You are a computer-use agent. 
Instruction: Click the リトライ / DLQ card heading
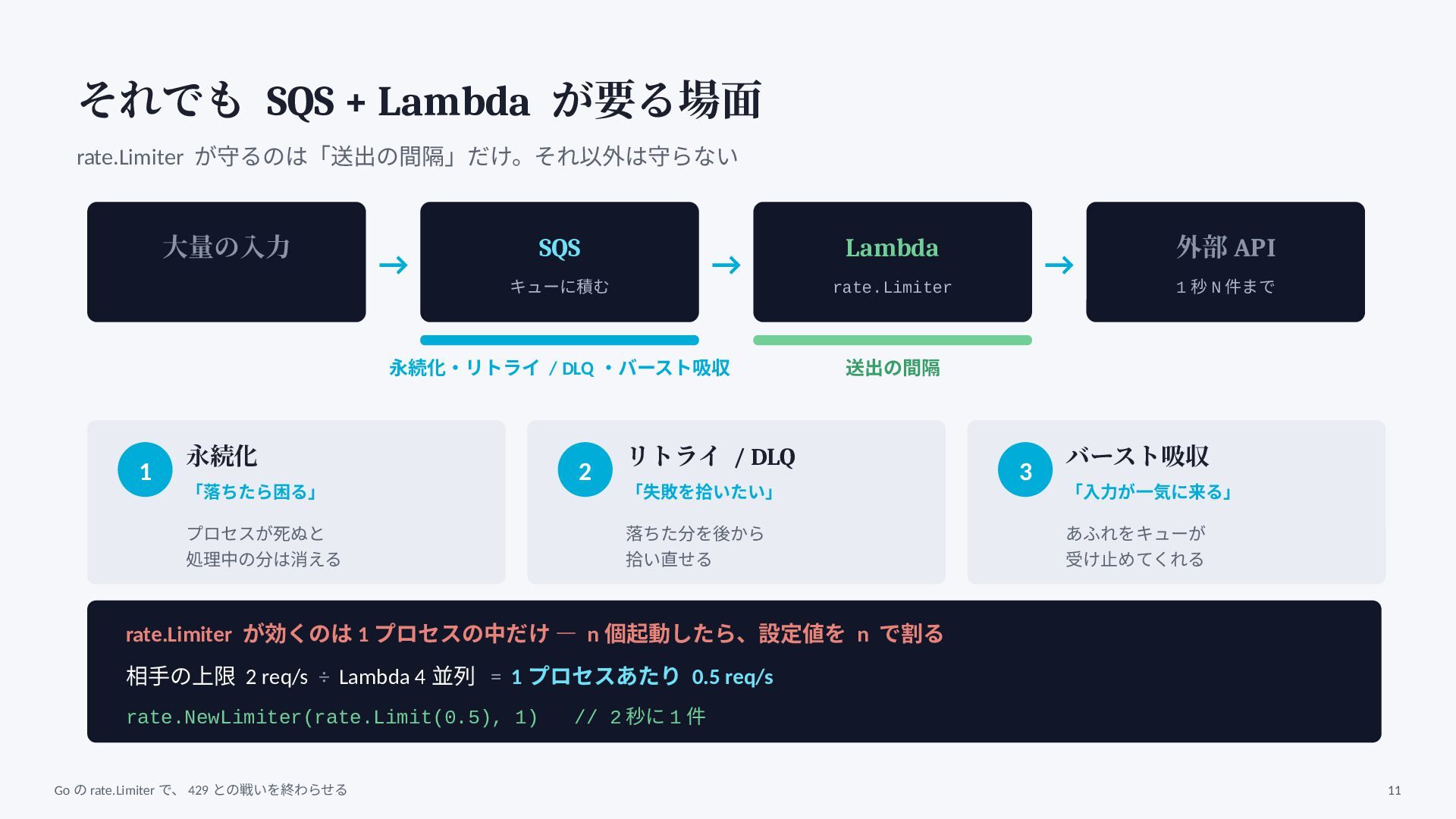click(711, 457)
